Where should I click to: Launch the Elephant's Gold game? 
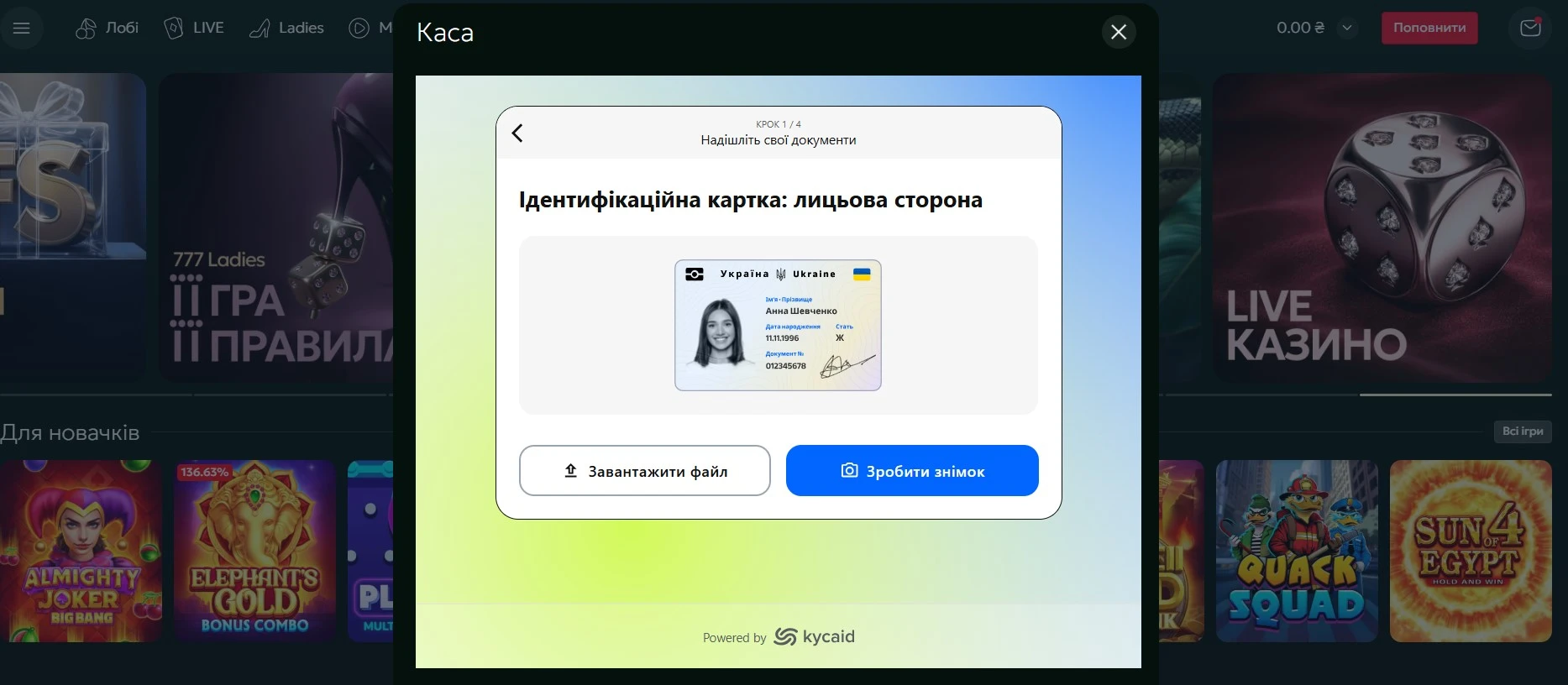click(x=254, y=551)
